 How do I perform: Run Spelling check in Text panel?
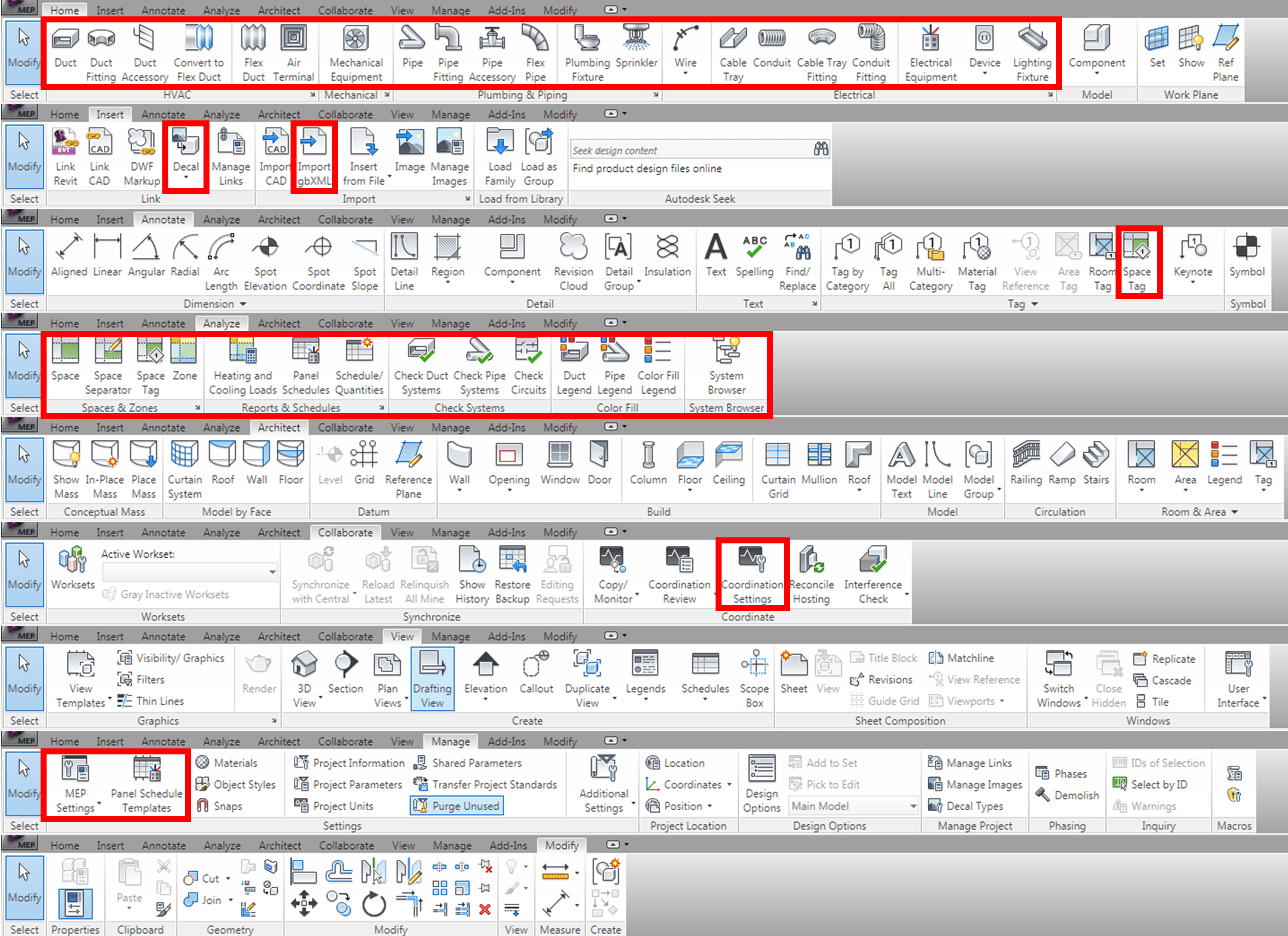[754, 255]
